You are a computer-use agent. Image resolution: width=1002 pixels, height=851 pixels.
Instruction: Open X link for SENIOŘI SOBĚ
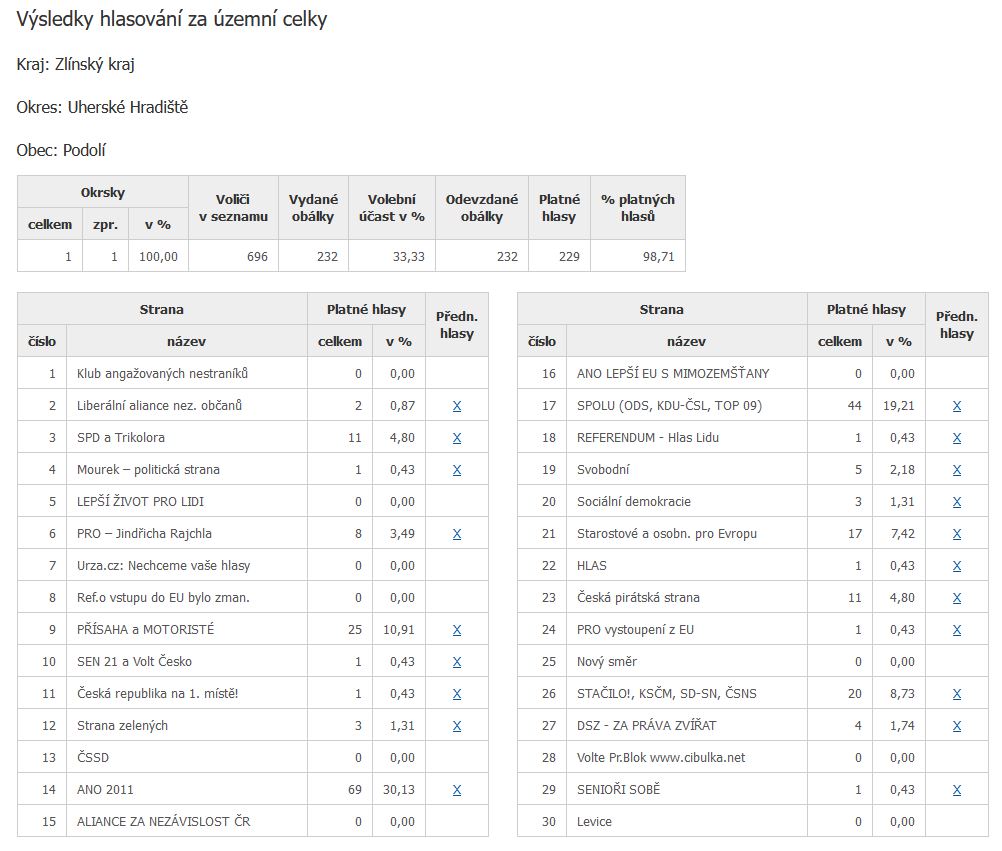pyautogui.click(x=957, y=790)
